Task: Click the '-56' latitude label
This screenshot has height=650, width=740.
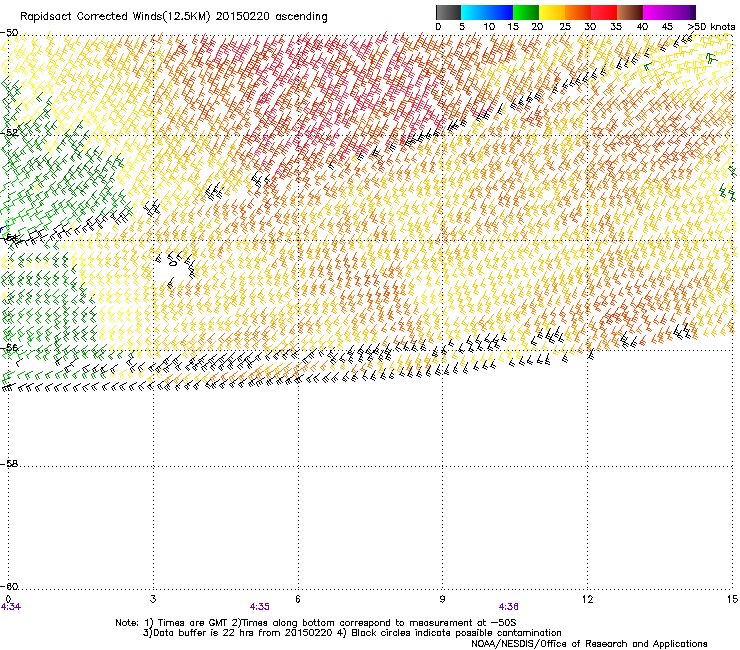Action: click(x=9, y=347)
